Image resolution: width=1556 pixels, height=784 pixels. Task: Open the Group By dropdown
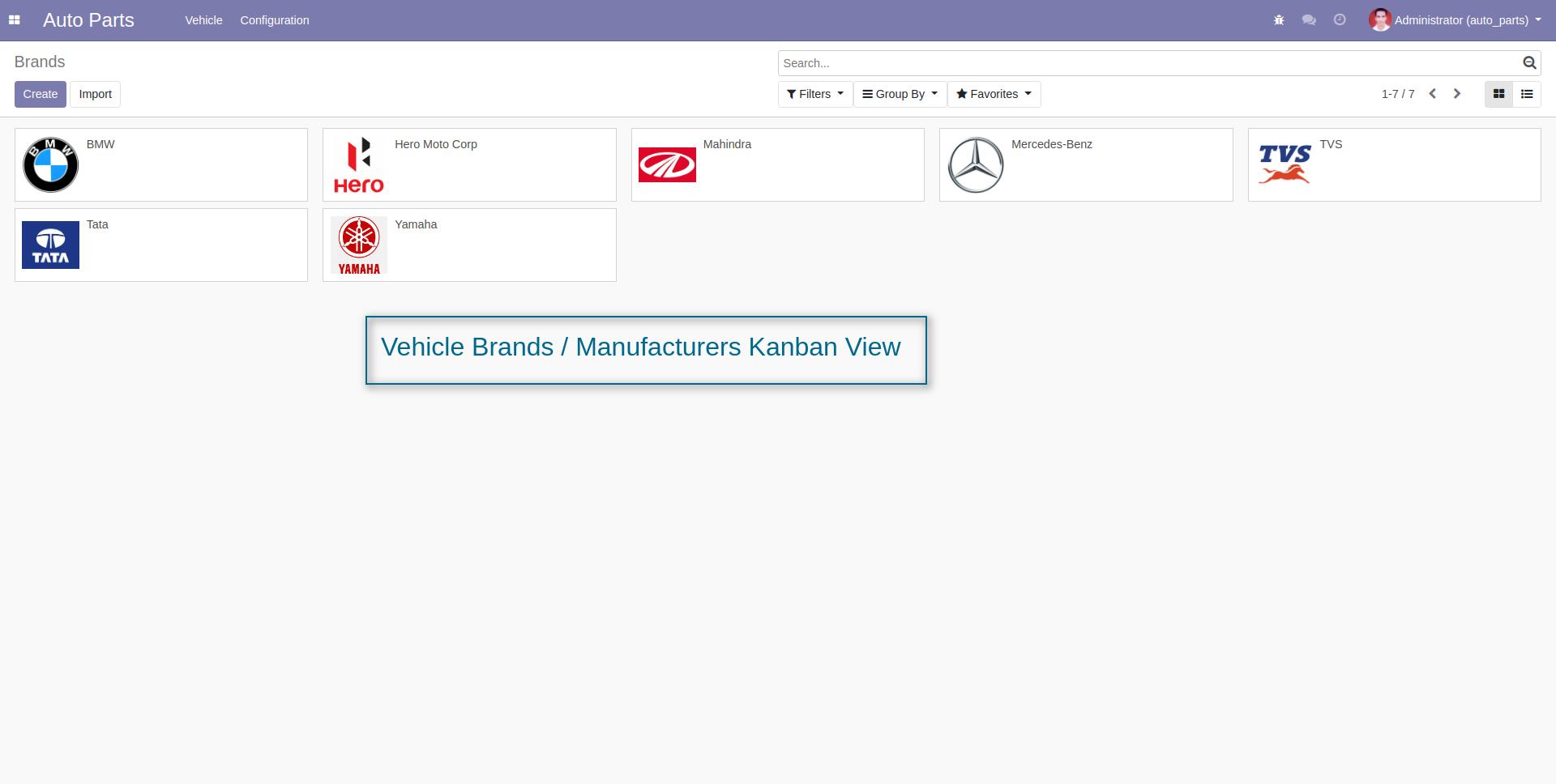click(x=900, y=94)
